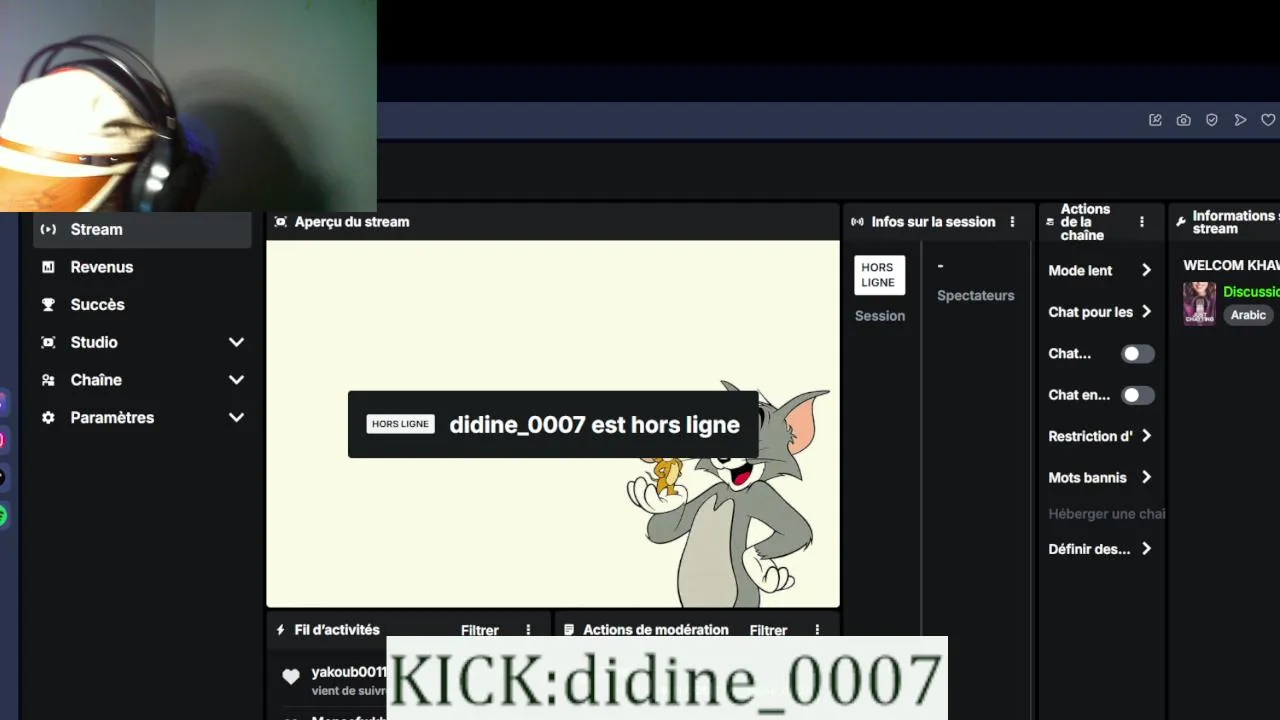The width and height of the screenshot is (1280, 720).
Task: Expand the Chaîne submenu chevron
Action: [x=236, y=380]
